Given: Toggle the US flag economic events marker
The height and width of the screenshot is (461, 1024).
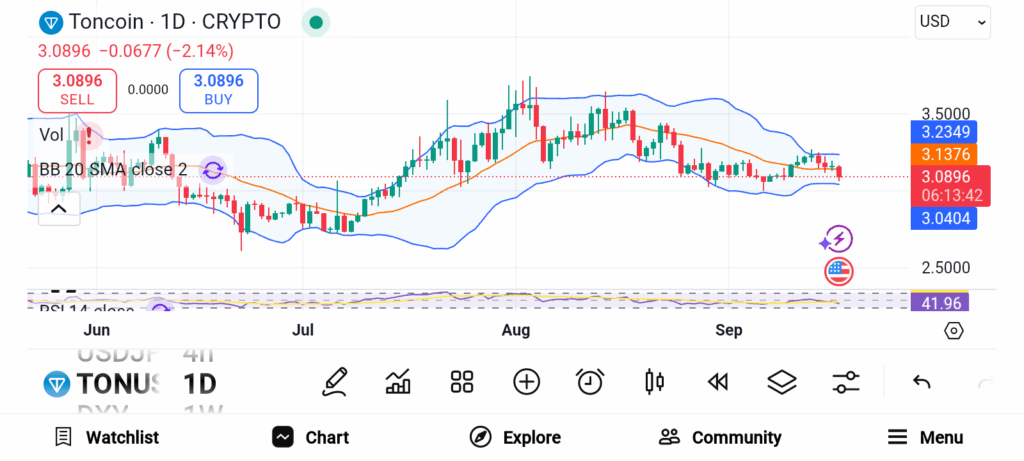Looking at the screenshot, I should pos(838,270).
